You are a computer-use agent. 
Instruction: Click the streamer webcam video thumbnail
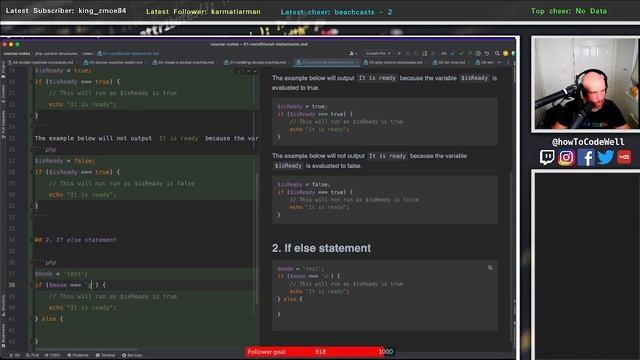click(x=586, y=84)
